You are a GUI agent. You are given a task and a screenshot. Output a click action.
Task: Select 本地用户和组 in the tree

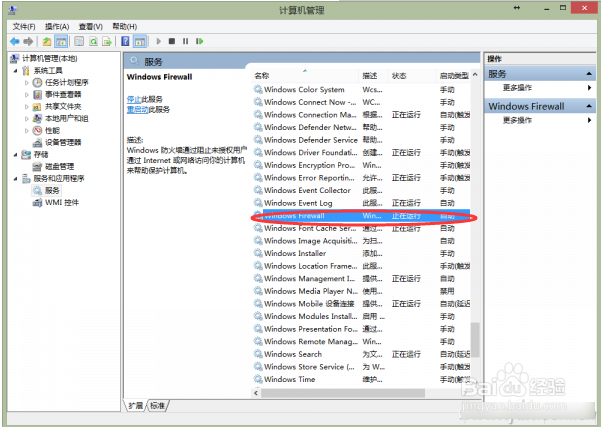(66, 118)
